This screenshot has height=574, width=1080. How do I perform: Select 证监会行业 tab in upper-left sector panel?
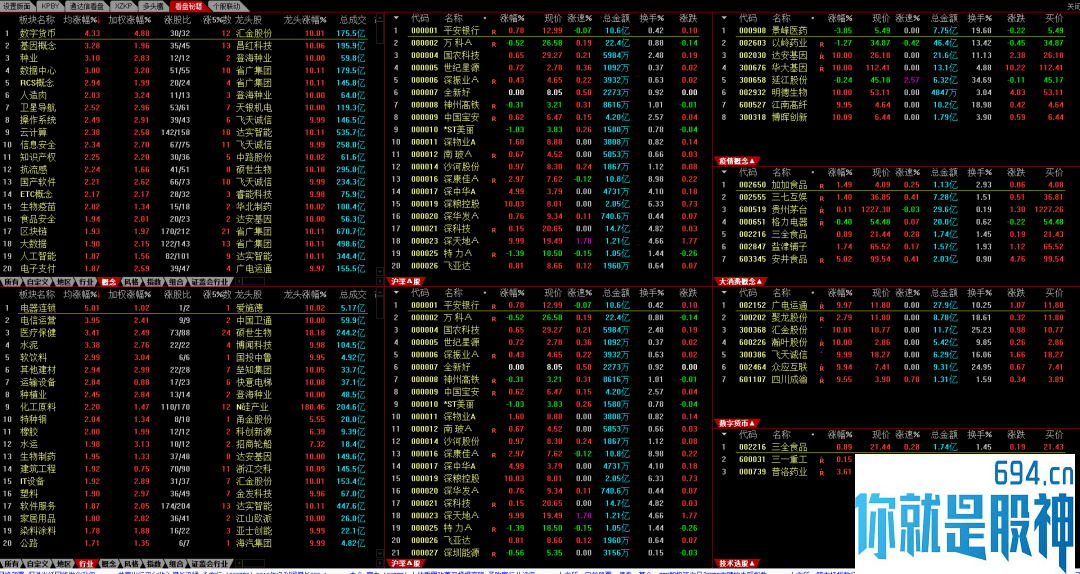point(209,282)
